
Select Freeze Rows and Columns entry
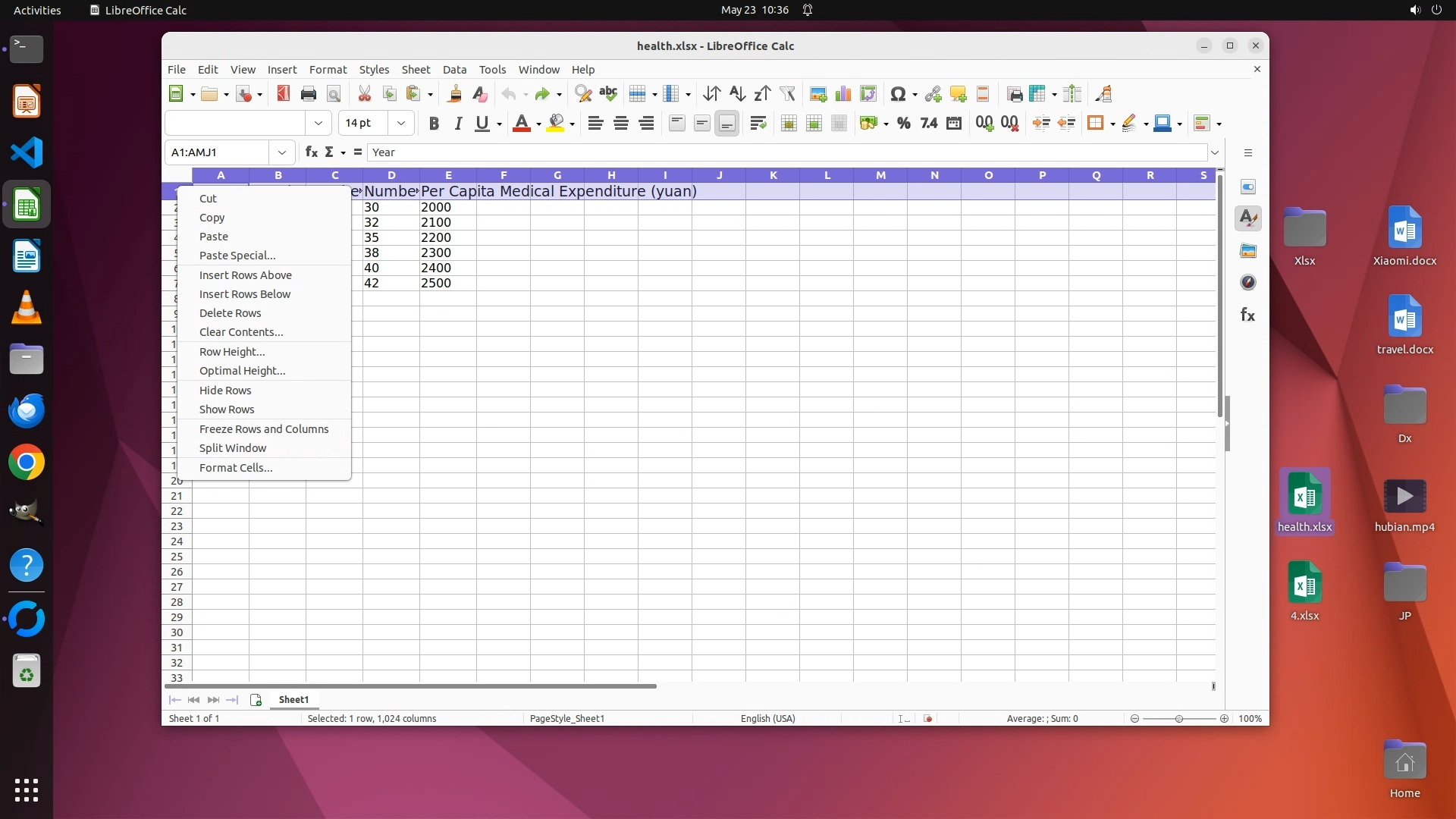point(263,429)
